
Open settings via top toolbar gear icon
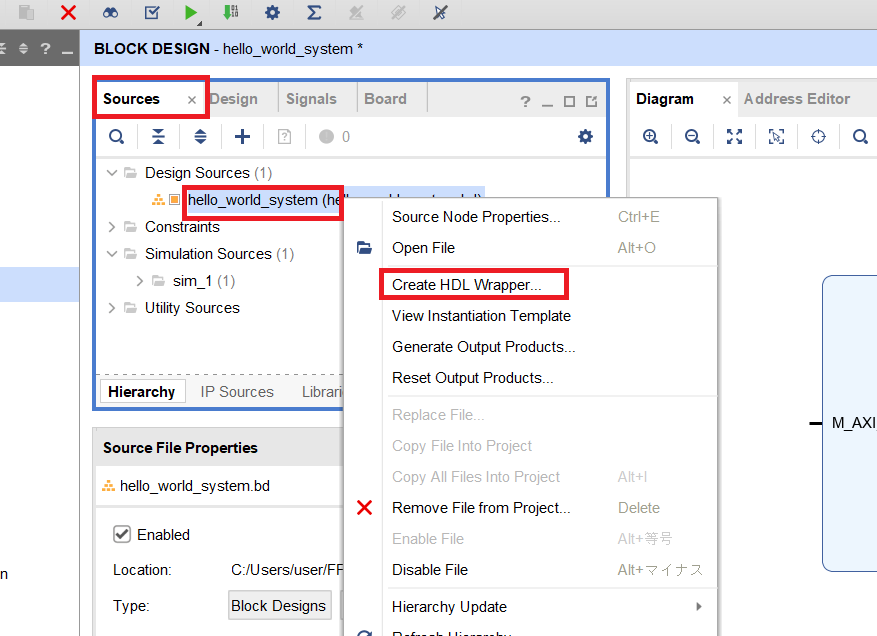[272, 12]
